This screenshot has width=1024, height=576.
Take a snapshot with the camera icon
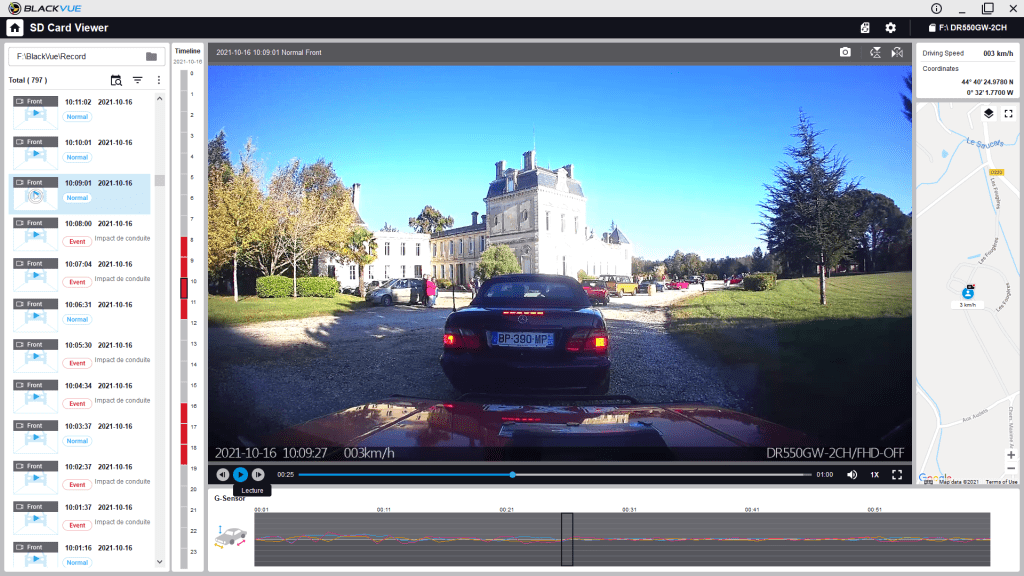coord(845,52)
